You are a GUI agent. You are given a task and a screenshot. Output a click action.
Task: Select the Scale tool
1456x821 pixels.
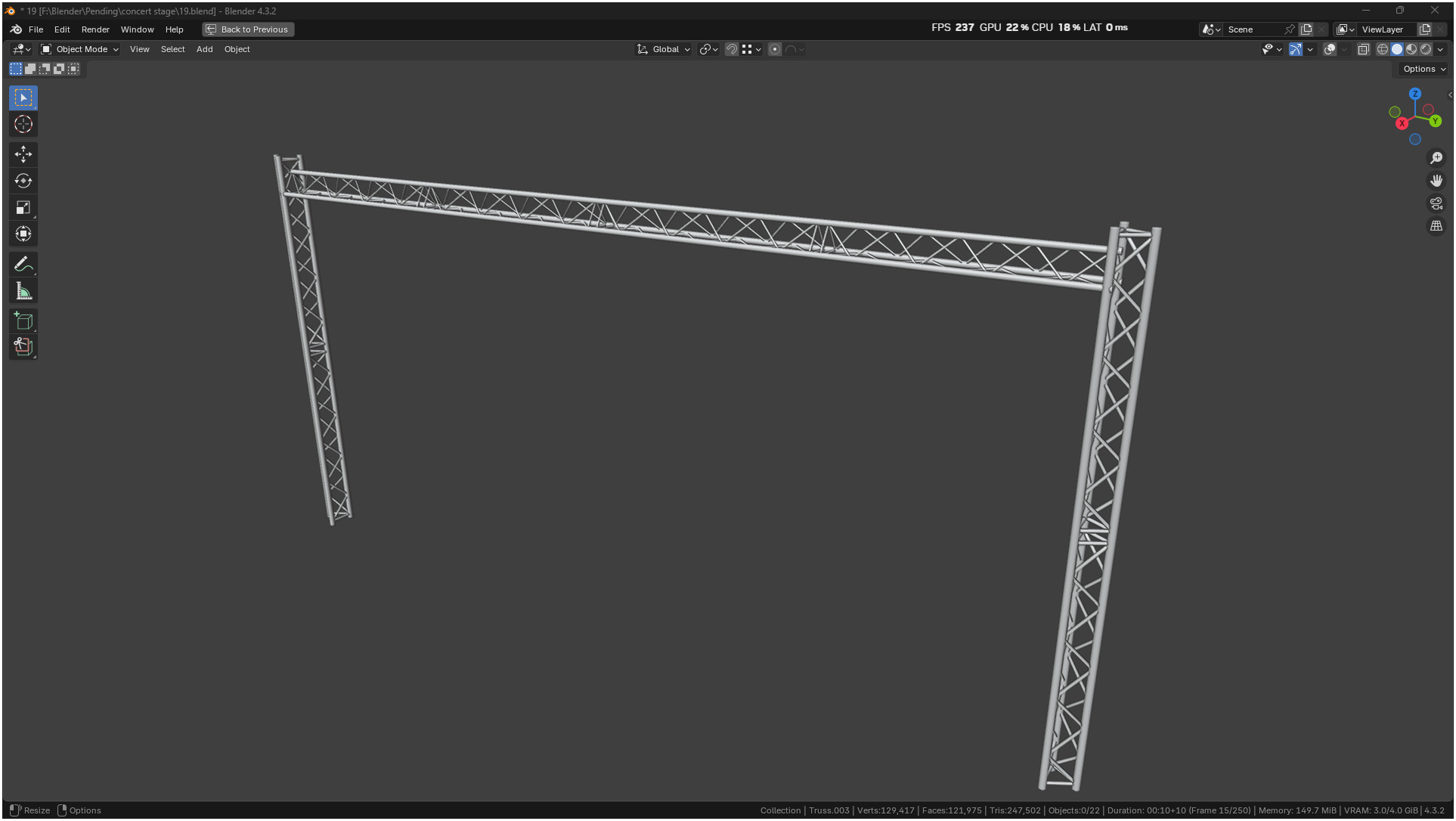pos(23,207)
